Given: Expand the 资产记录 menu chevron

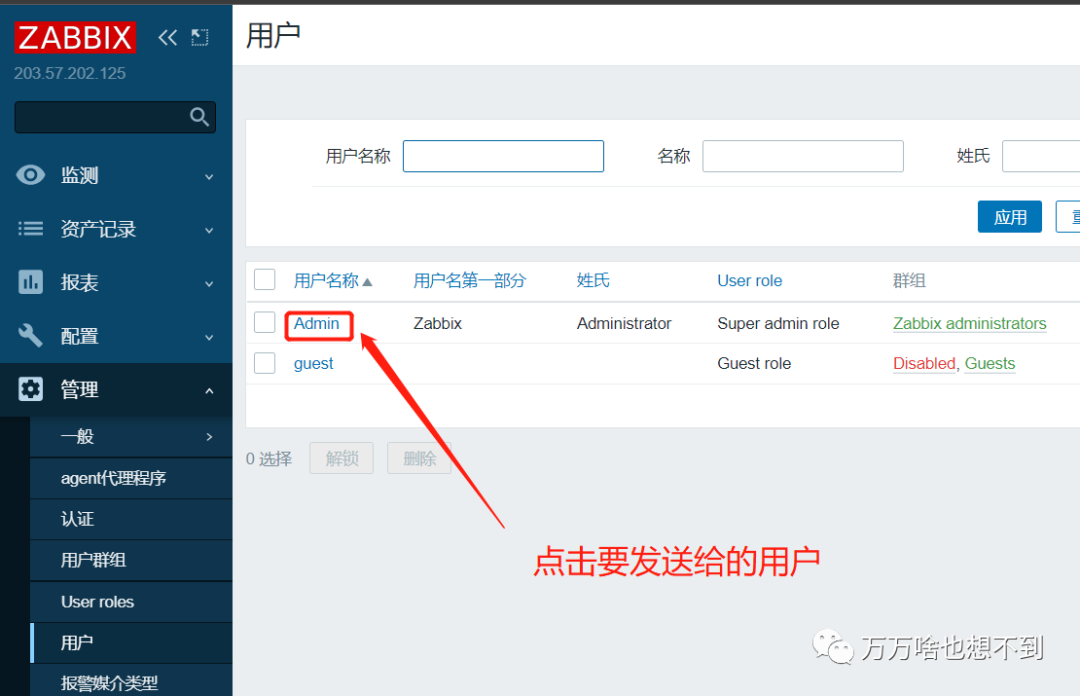Looking at the screenshot, I should [x=209, y=231].
